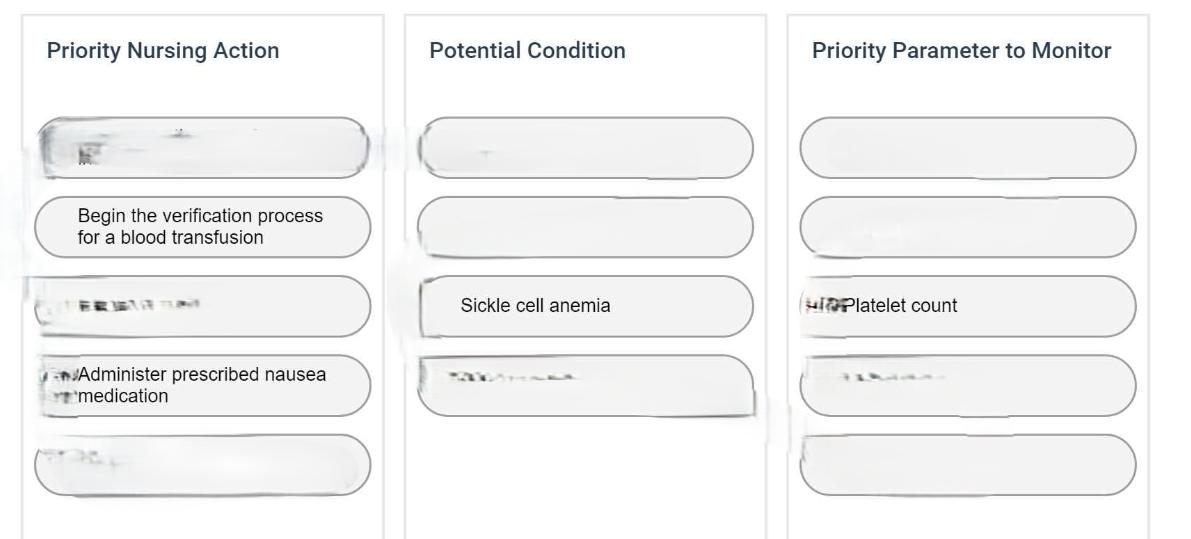The width and height of the screenshot is (1191, 539).
Task: Select 'Begin the verification process for a blood transfusion'
Action: click(x=202, y=227)
